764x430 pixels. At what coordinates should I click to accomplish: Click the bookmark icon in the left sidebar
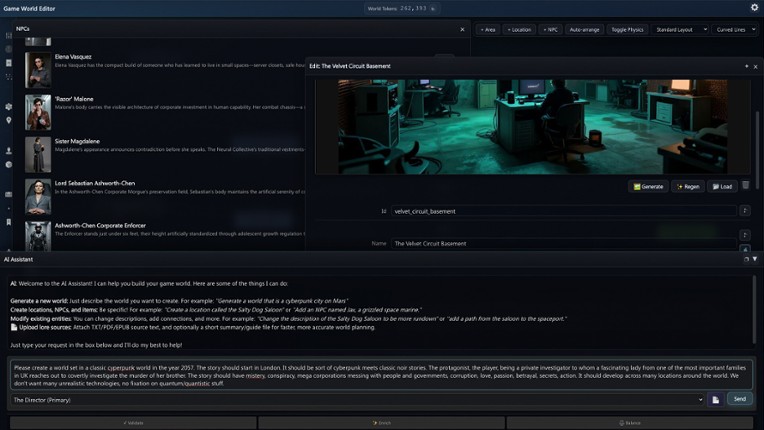(x=9, y=222)
